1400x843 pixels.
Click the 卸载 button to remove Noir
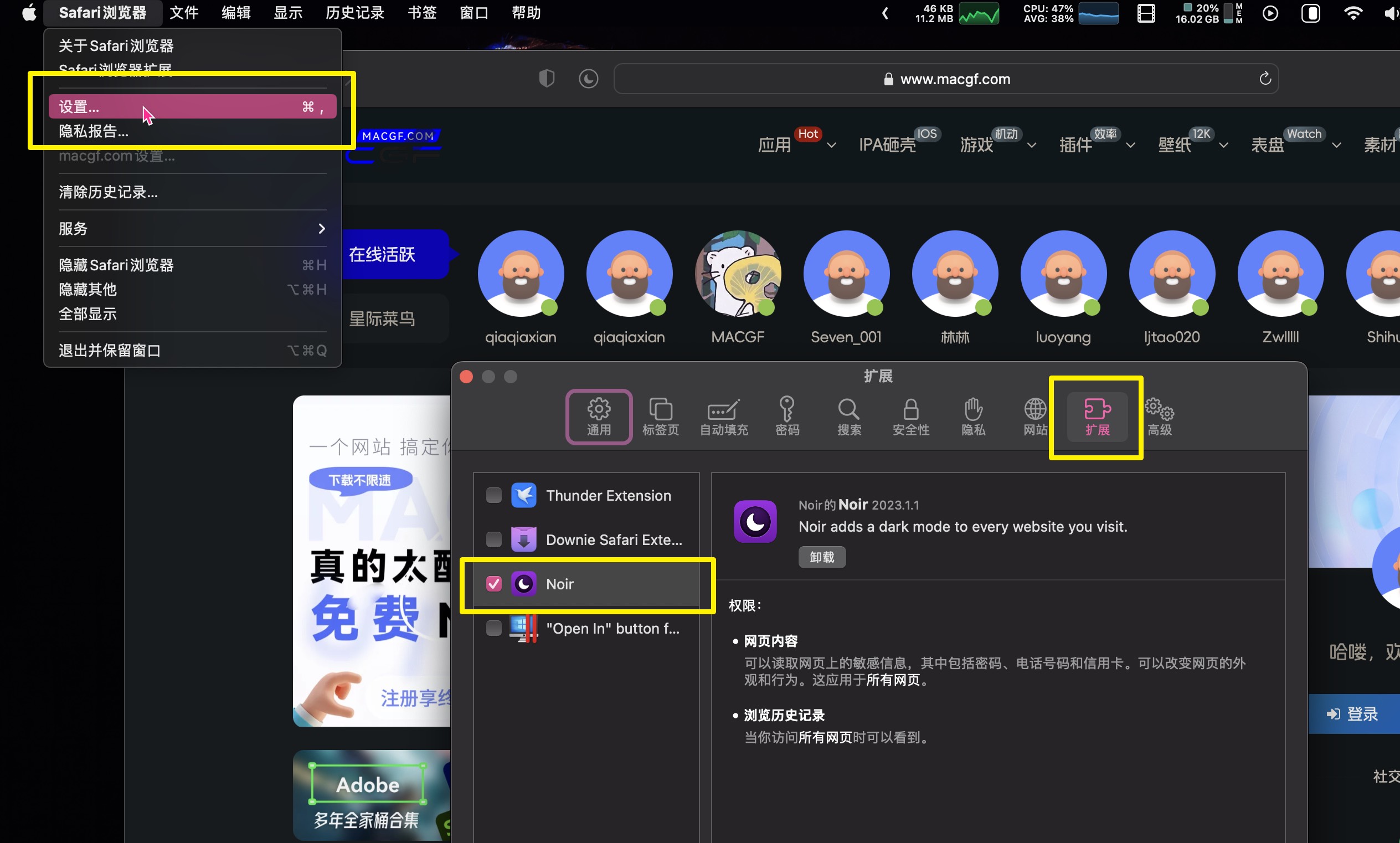coord(821,557)
